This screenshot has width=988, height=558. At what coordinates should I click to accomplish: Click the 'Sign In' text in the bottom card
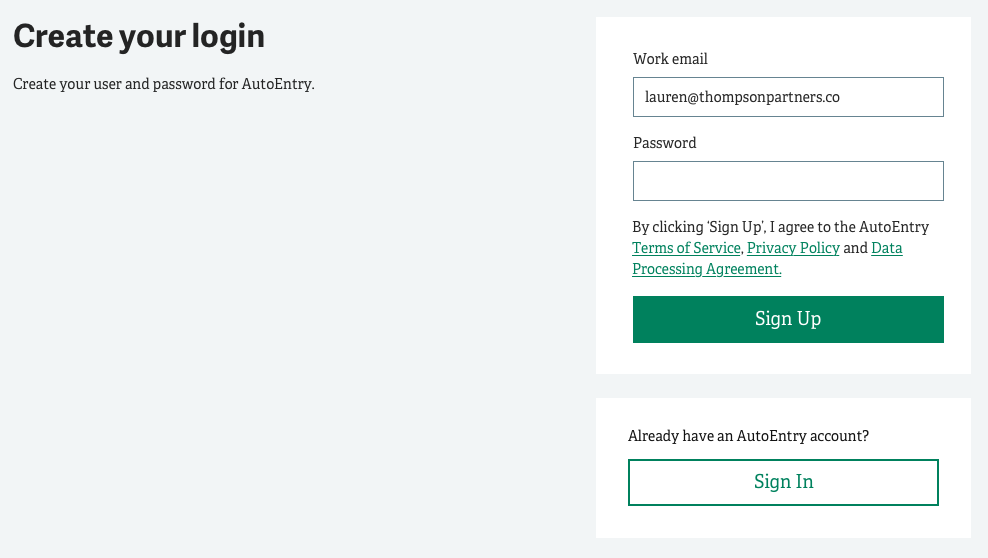(x=783, y=482)
